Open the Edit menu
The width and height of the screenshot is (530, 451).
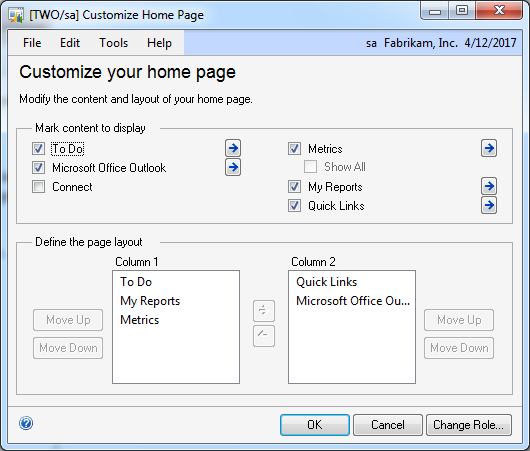[70, 43]
